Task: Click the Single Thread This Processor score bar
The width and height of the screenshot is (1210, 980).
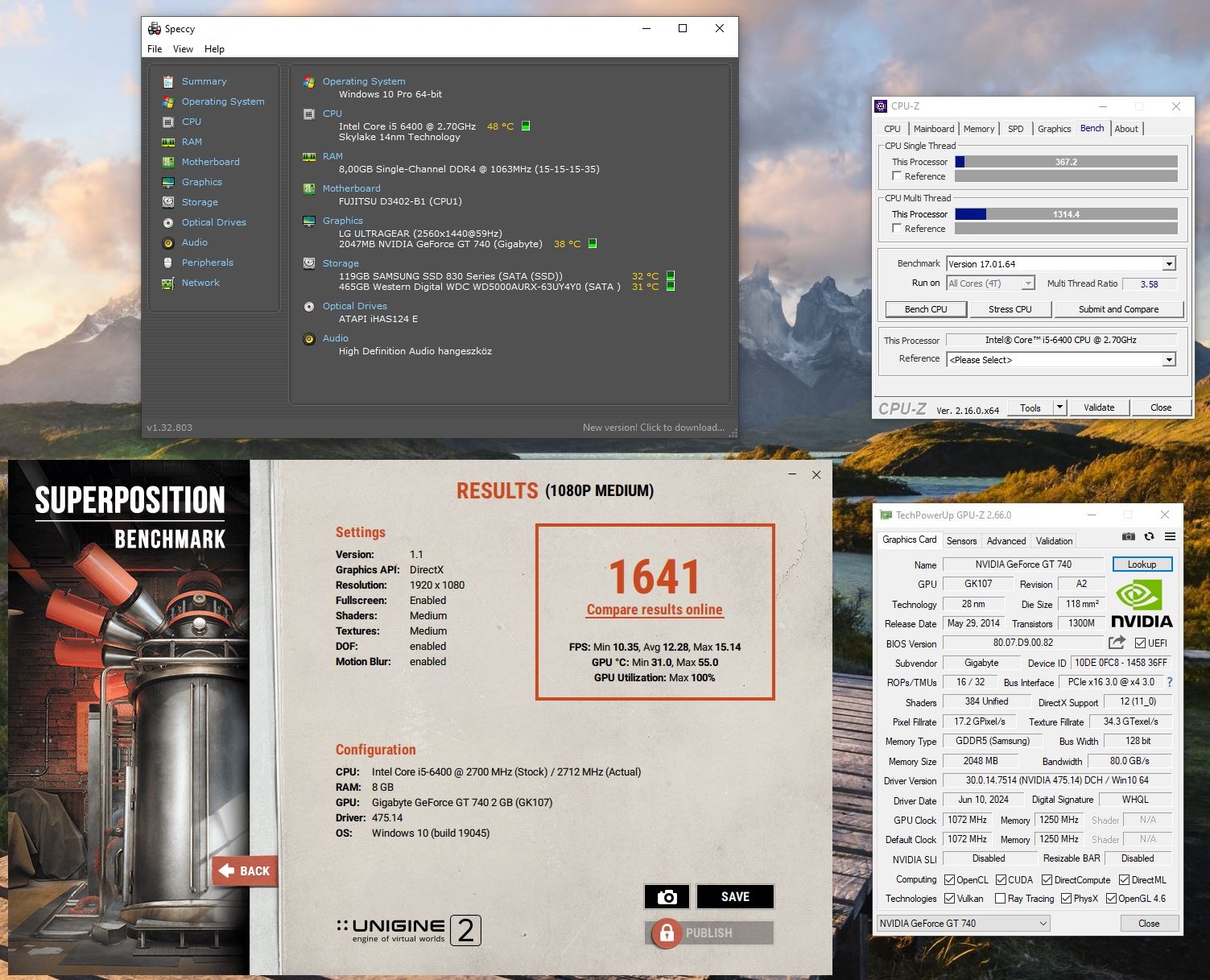Action: pyautogui.click(x=1066, y=162)
